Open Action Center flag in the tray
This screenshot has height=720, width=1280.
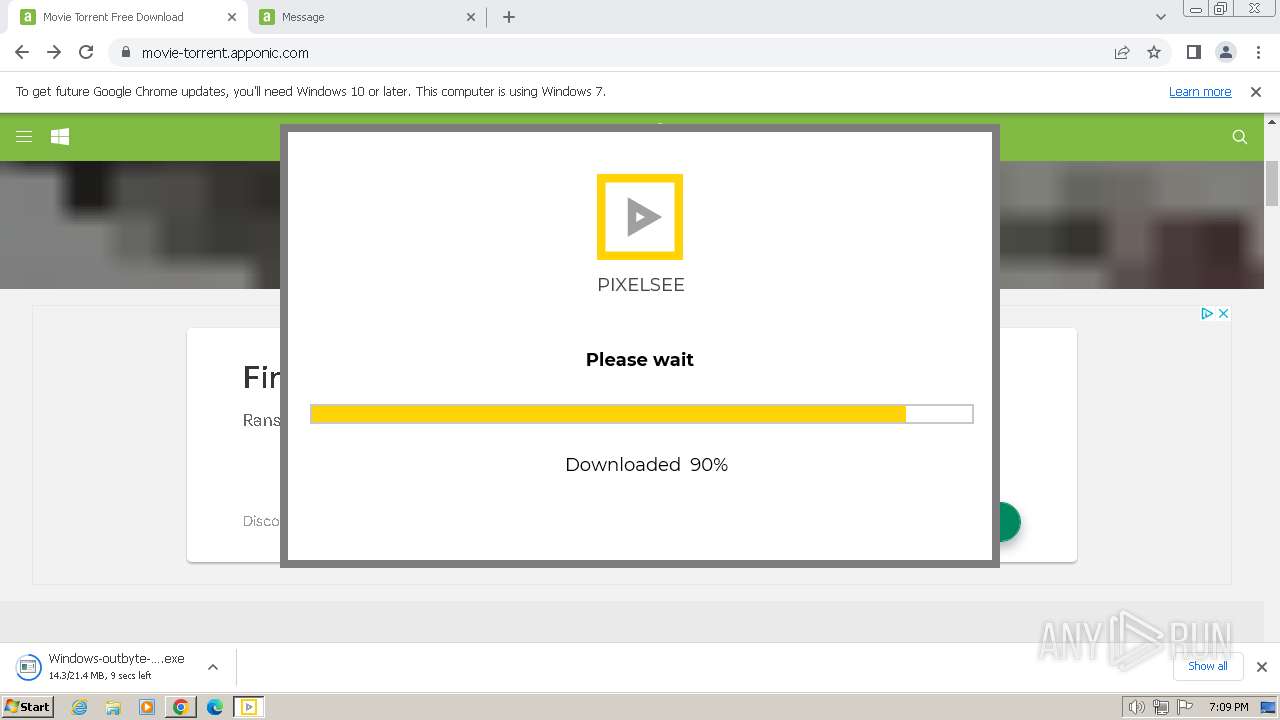tap(1185, 707)
